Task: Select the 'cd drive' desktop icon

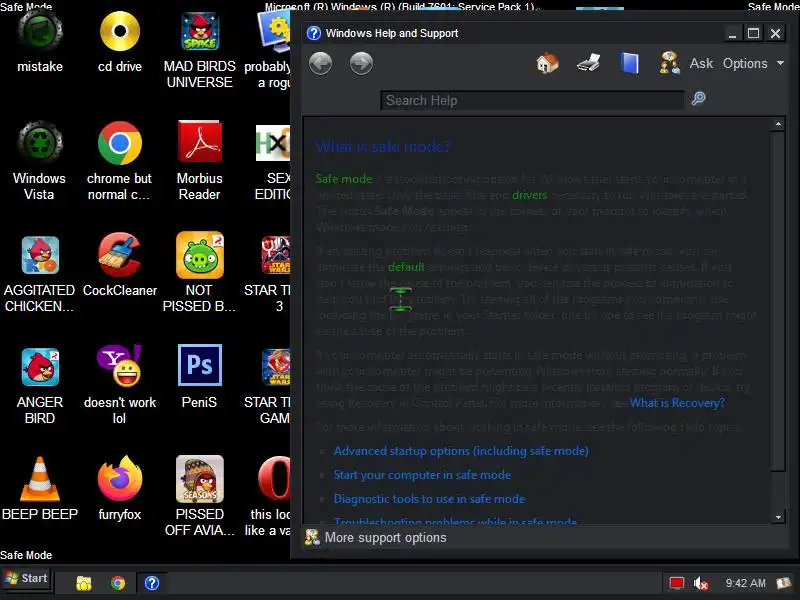Action: [x=120, y=32]
